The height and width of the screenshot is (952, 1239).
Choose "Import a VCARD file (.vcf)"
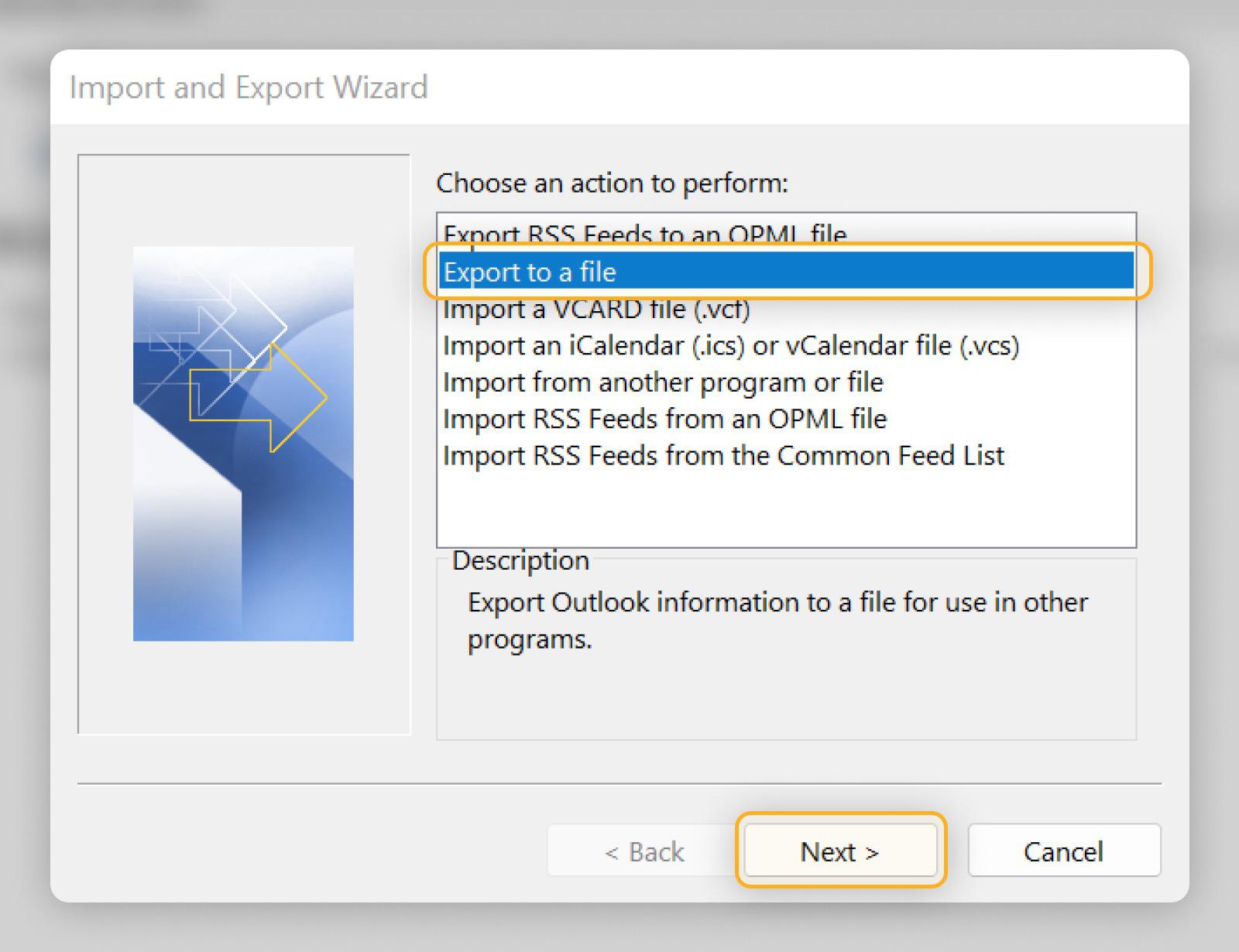point(596,308)
